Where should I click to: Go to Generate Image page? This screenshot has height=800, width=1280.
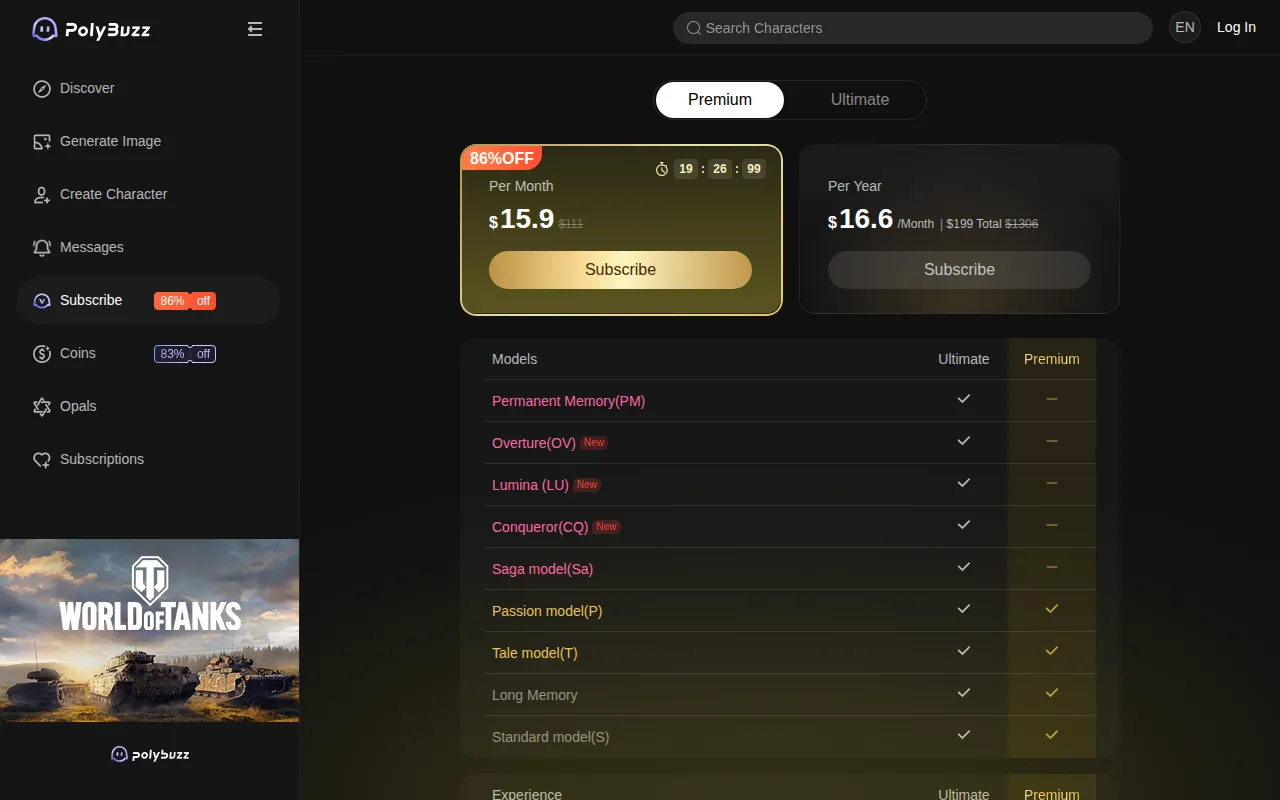[x=148, y=141]
